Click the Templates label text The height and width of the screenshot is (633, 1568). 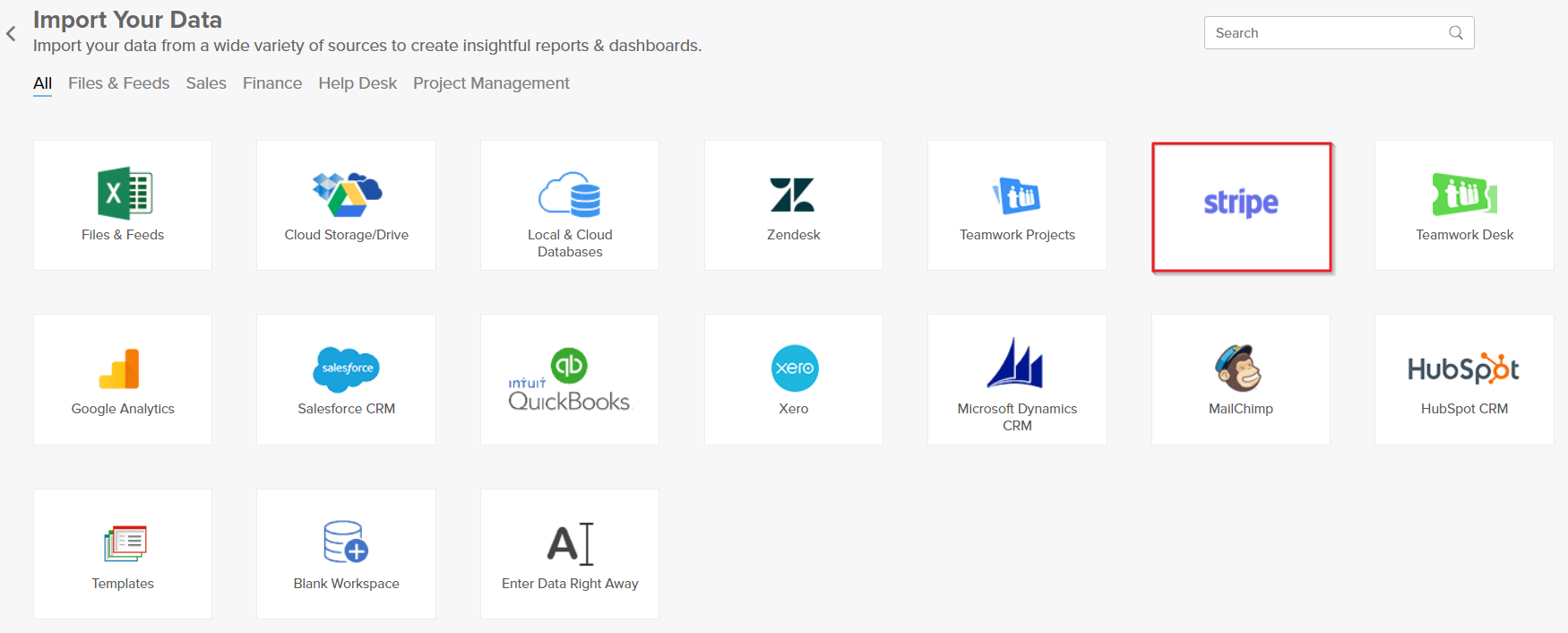(123, 584)
